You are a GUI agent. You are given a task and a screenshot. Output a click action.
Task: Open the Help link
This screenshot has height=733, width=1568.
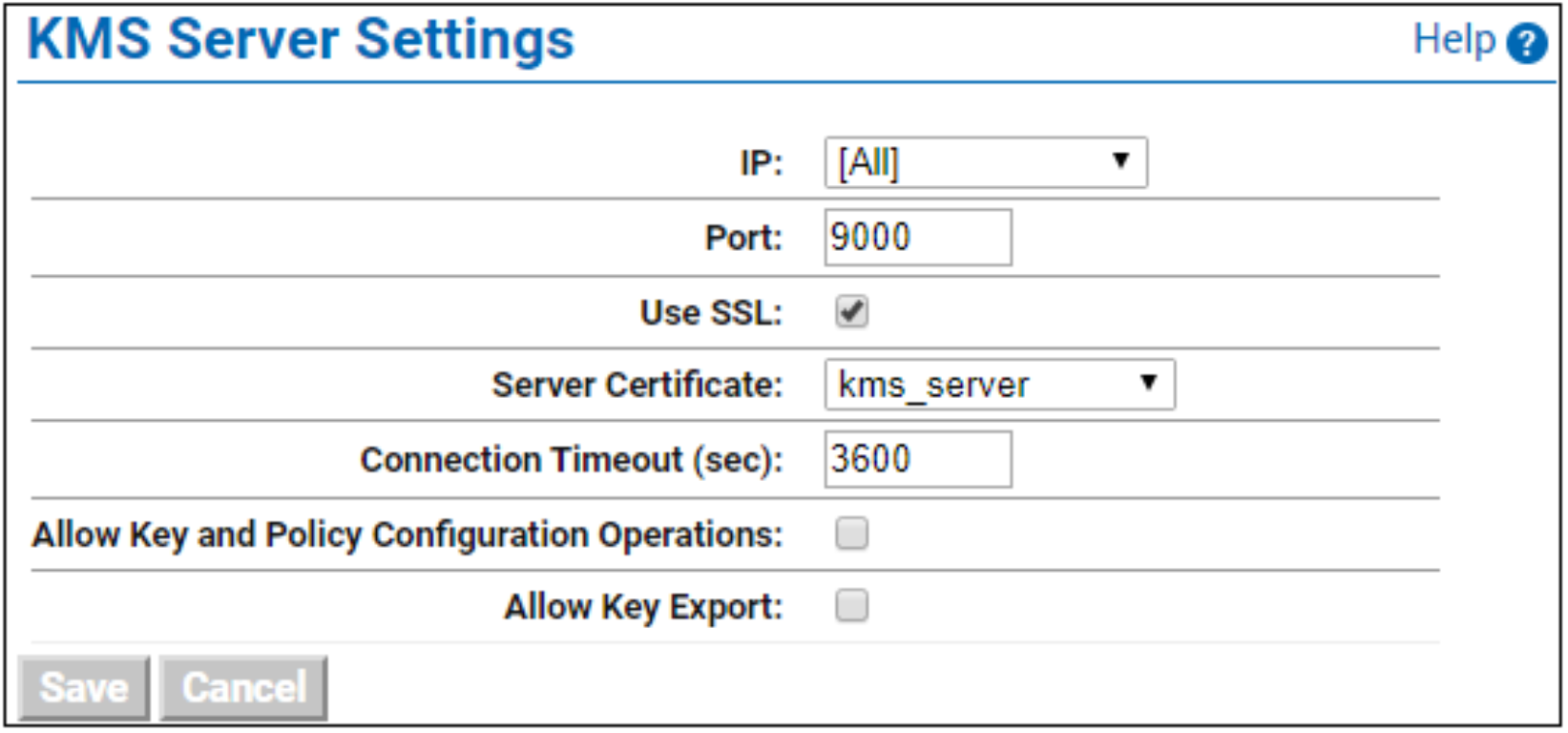tap(1454, 40)
